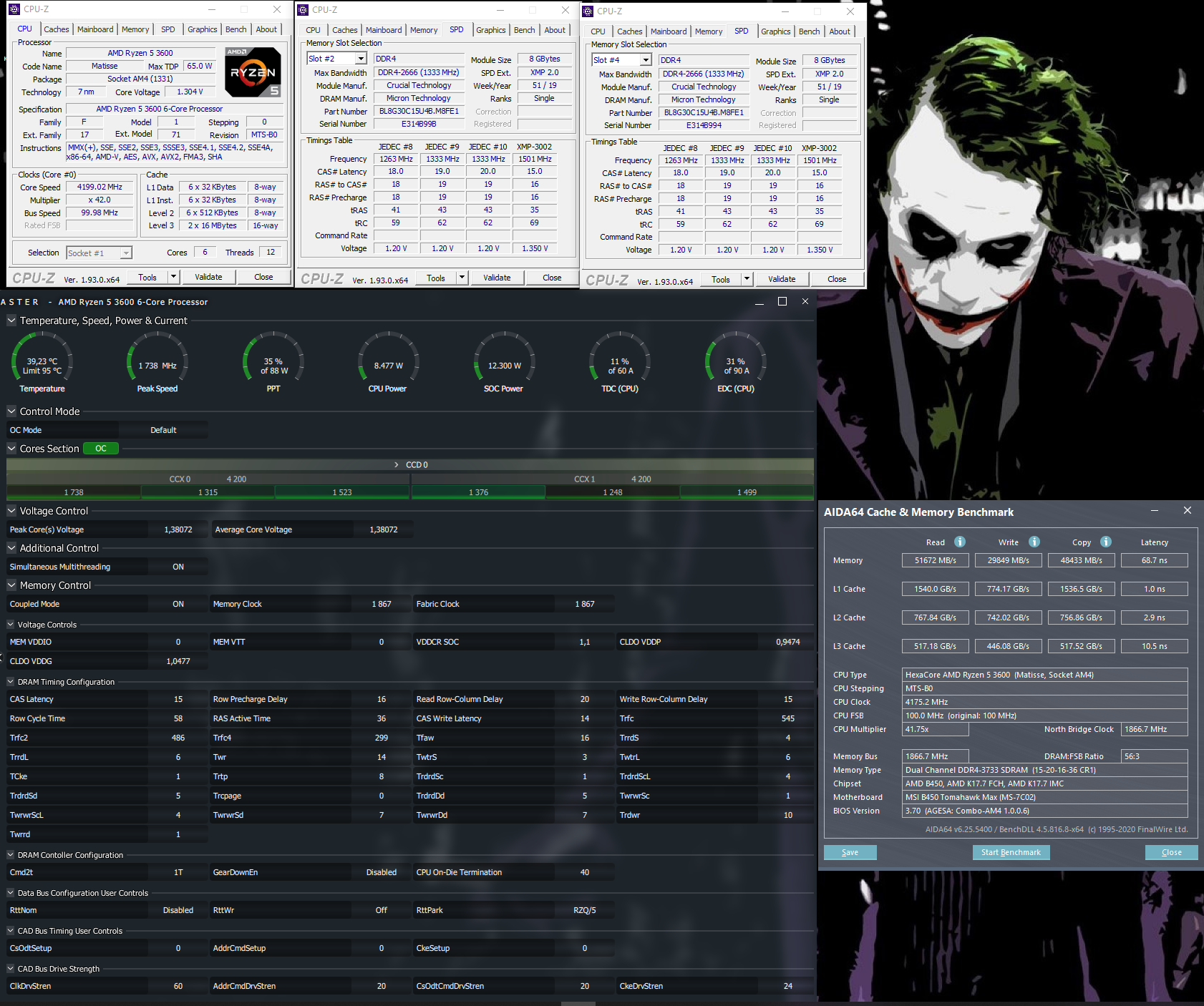Click the Peak Speed gauge
The width and height of the screenshot is (1204, 1006).
[157, 361]
